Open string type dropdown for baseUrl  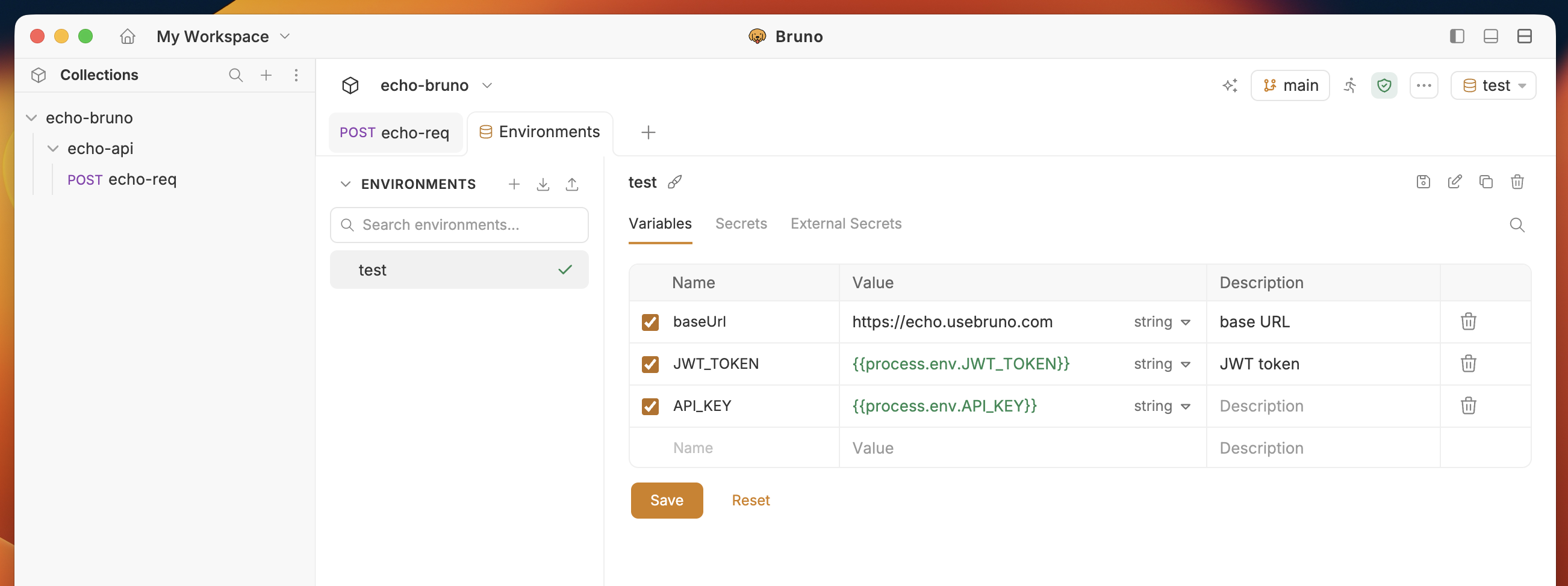point(1162,321)
